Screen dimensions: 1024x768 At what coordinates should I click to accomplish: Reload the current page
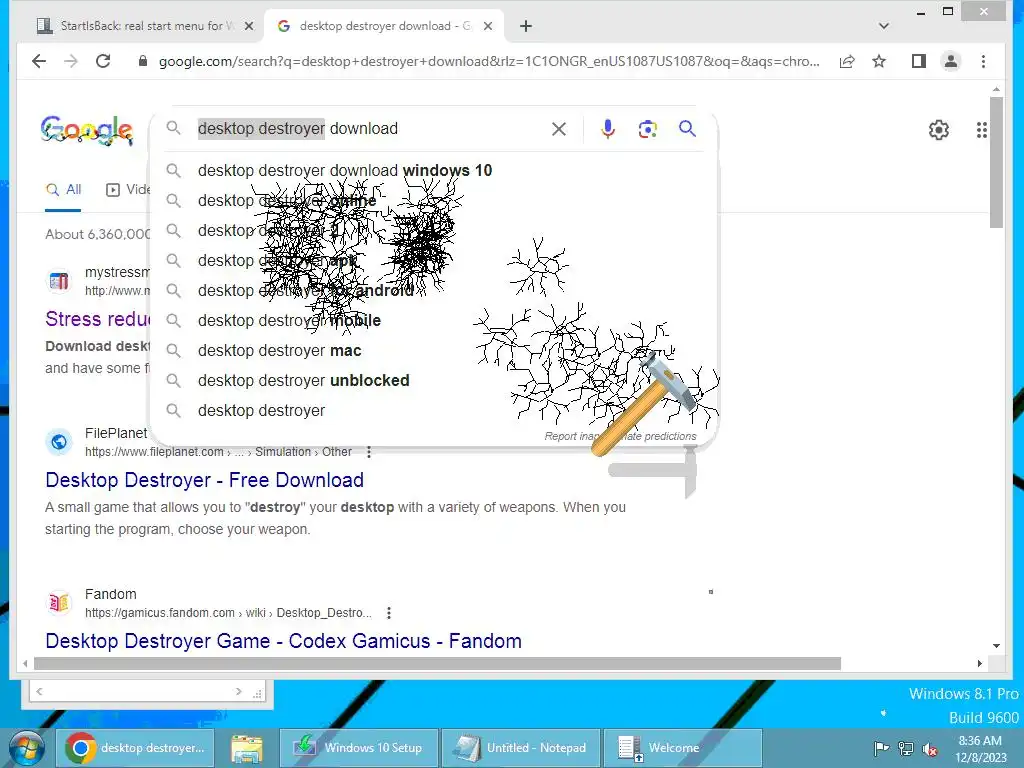pyautogui.click(x=103, y=61)
